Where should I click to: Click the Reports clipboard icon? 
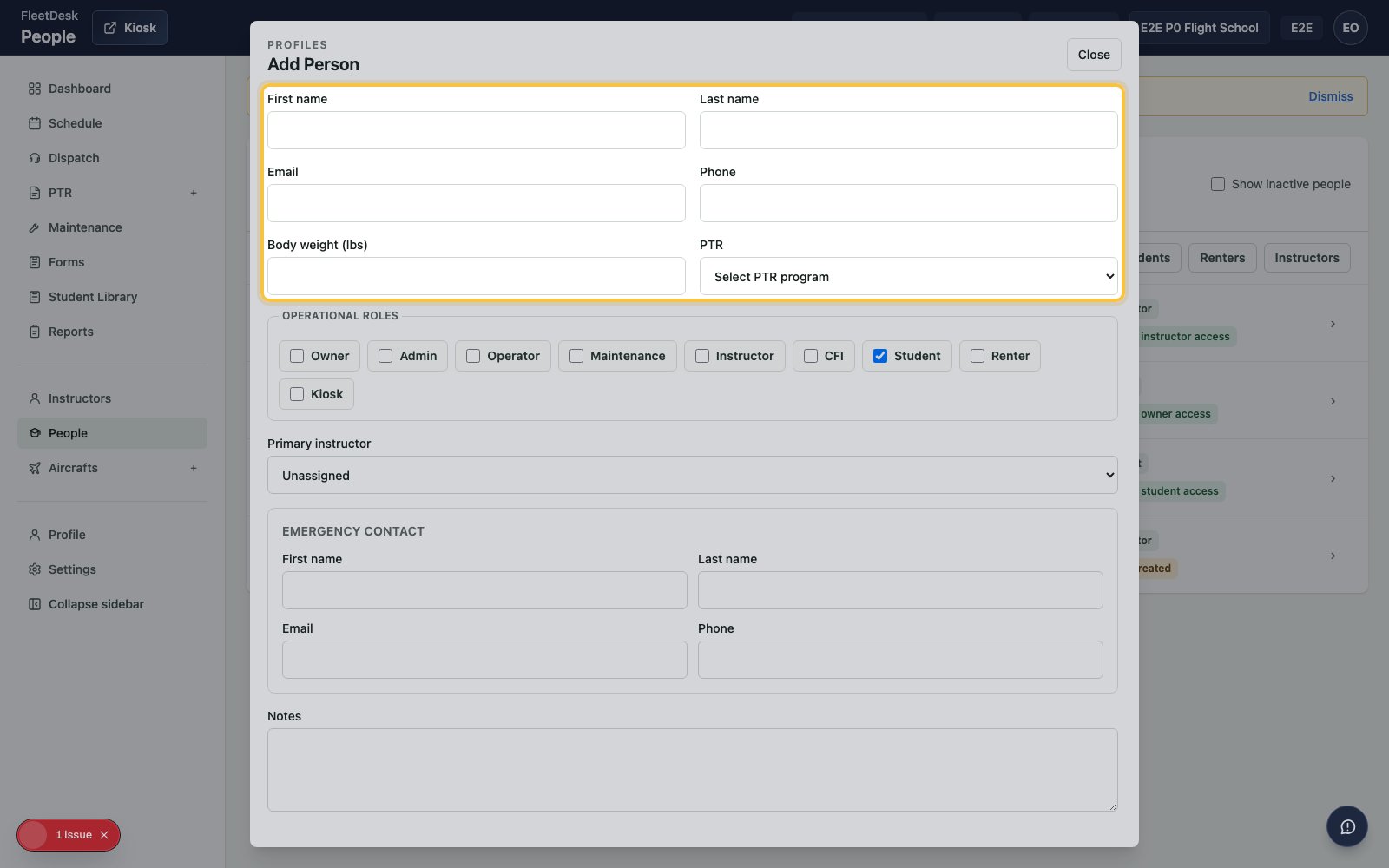pyautogui.click(x=35, y=332)
